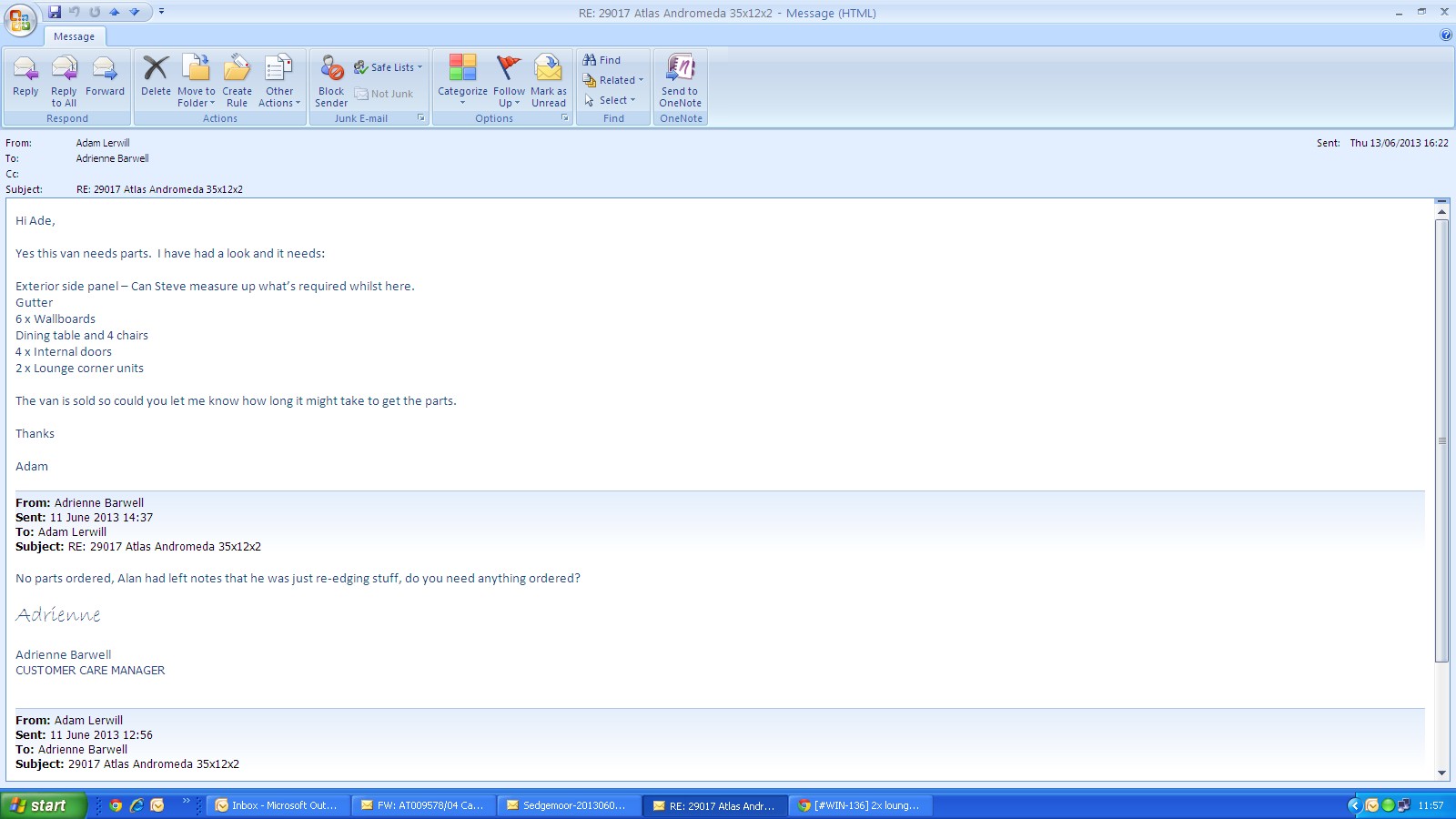Go to the previous item with the up arrow

pos(115,12)
